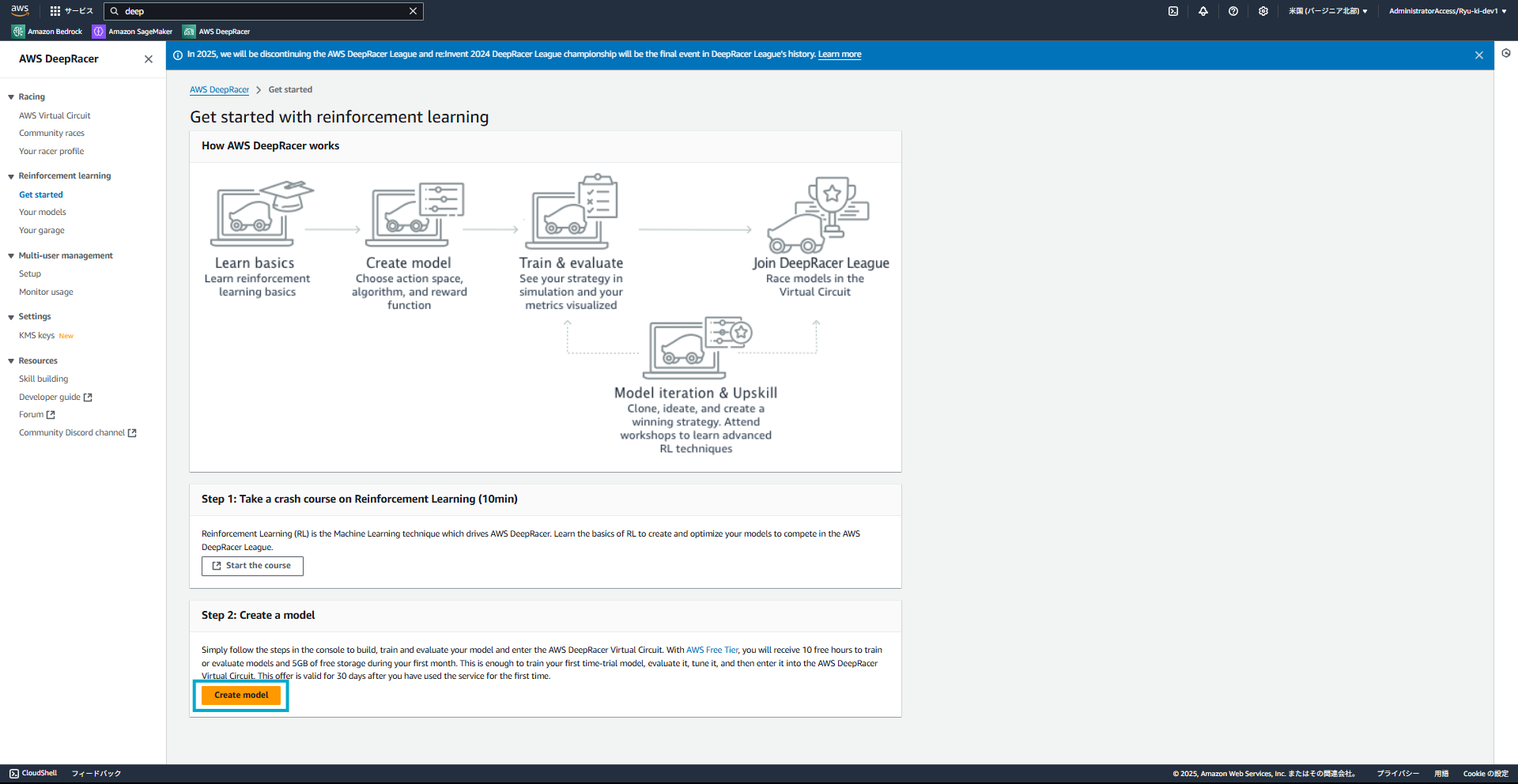The height and width of the screenshot is (784, 1518).
Task: Click the AWS logo home icon
Action: coord(20,10)
